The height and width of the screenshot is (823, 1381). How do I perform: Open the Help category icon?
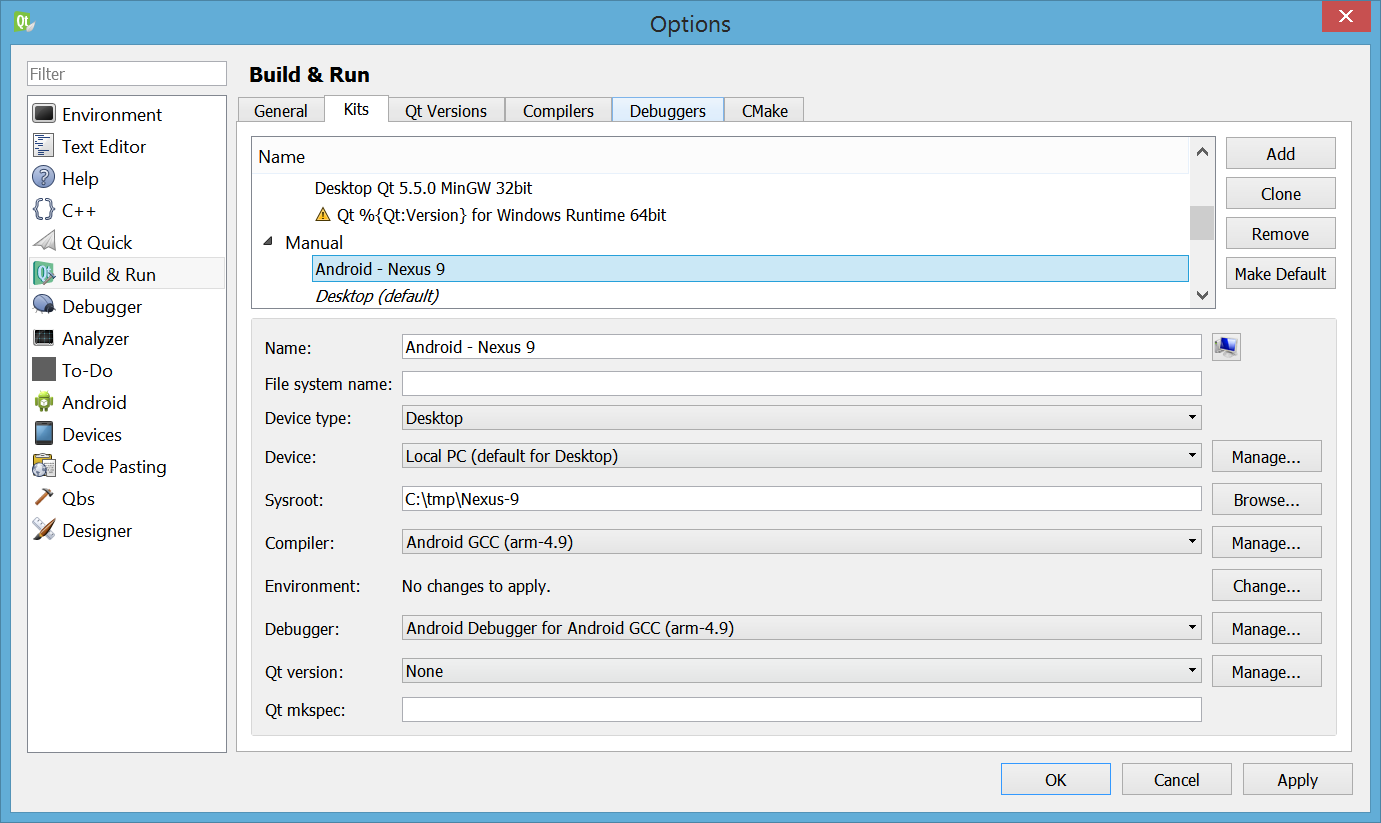coord(44,178)
